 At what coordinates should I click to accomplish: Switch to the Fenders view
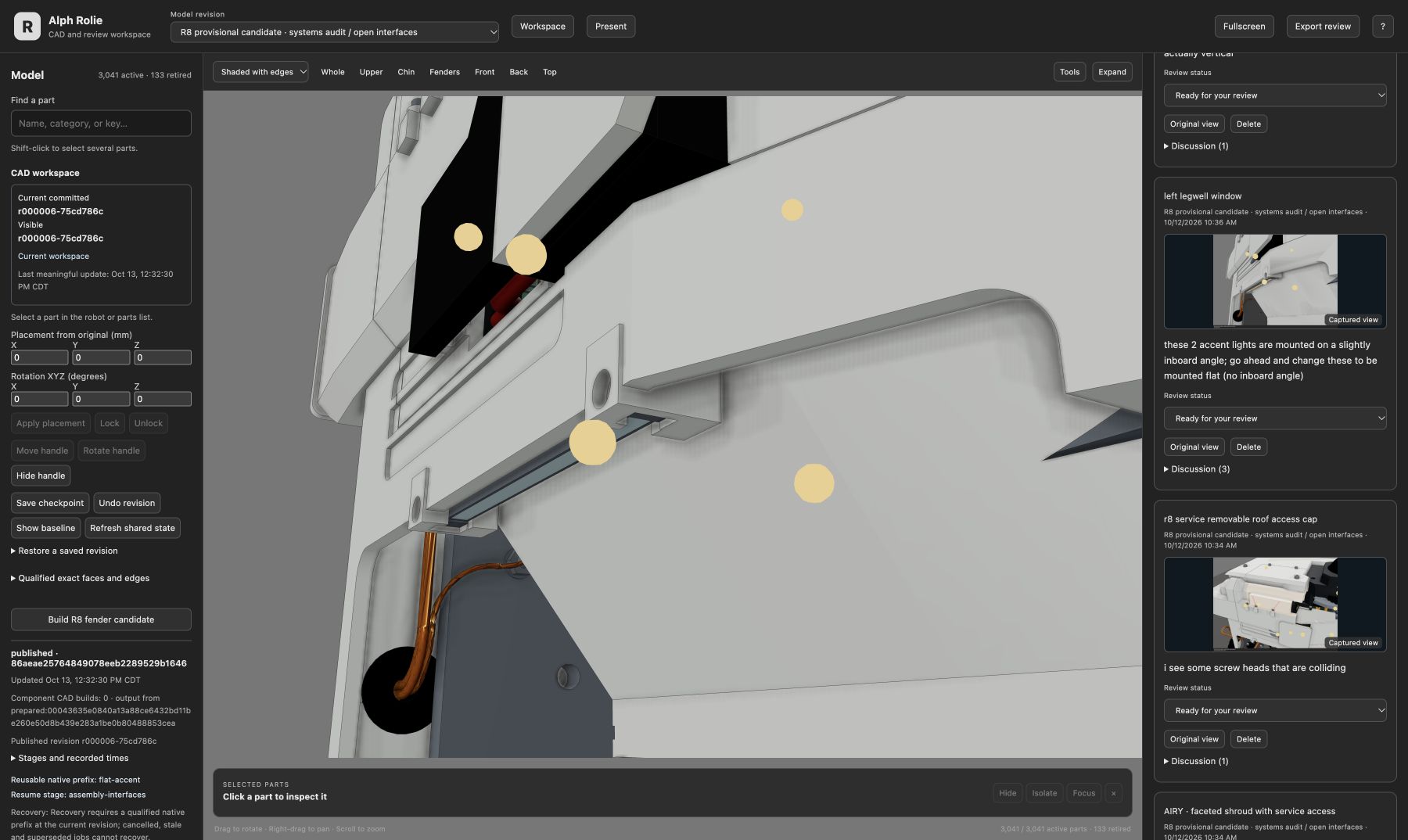pyautogui.click(x=444, y=72)
